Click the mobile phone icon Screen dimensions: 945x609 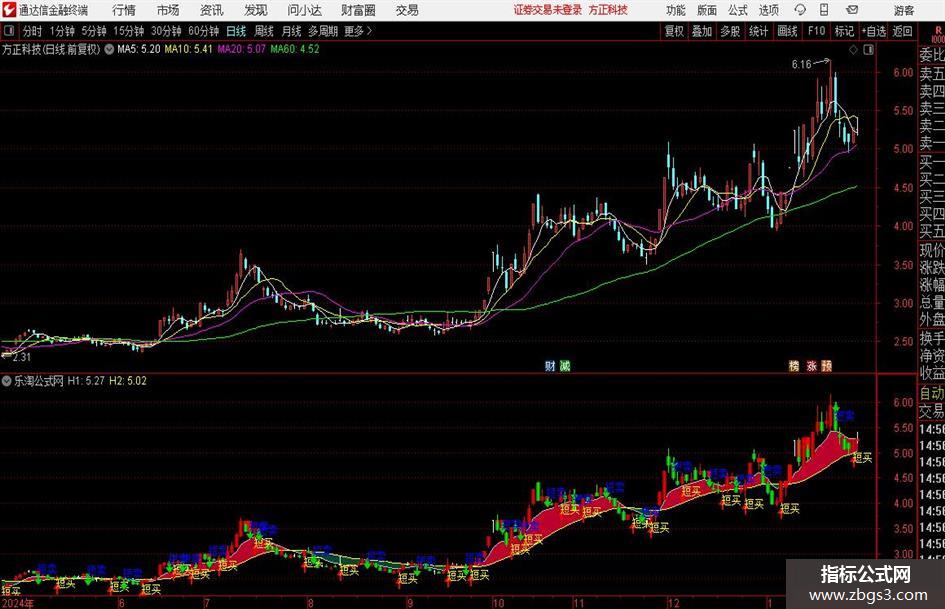pos(824,10)
